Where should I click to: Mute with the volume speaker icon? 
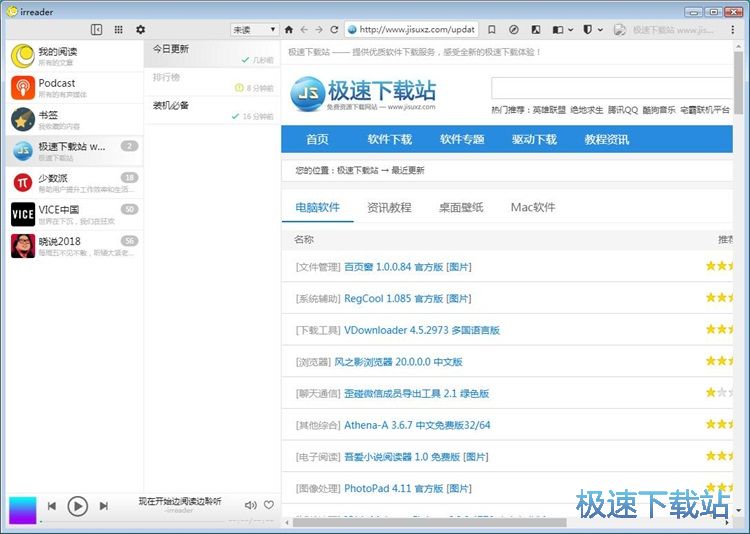coord(250,505)
